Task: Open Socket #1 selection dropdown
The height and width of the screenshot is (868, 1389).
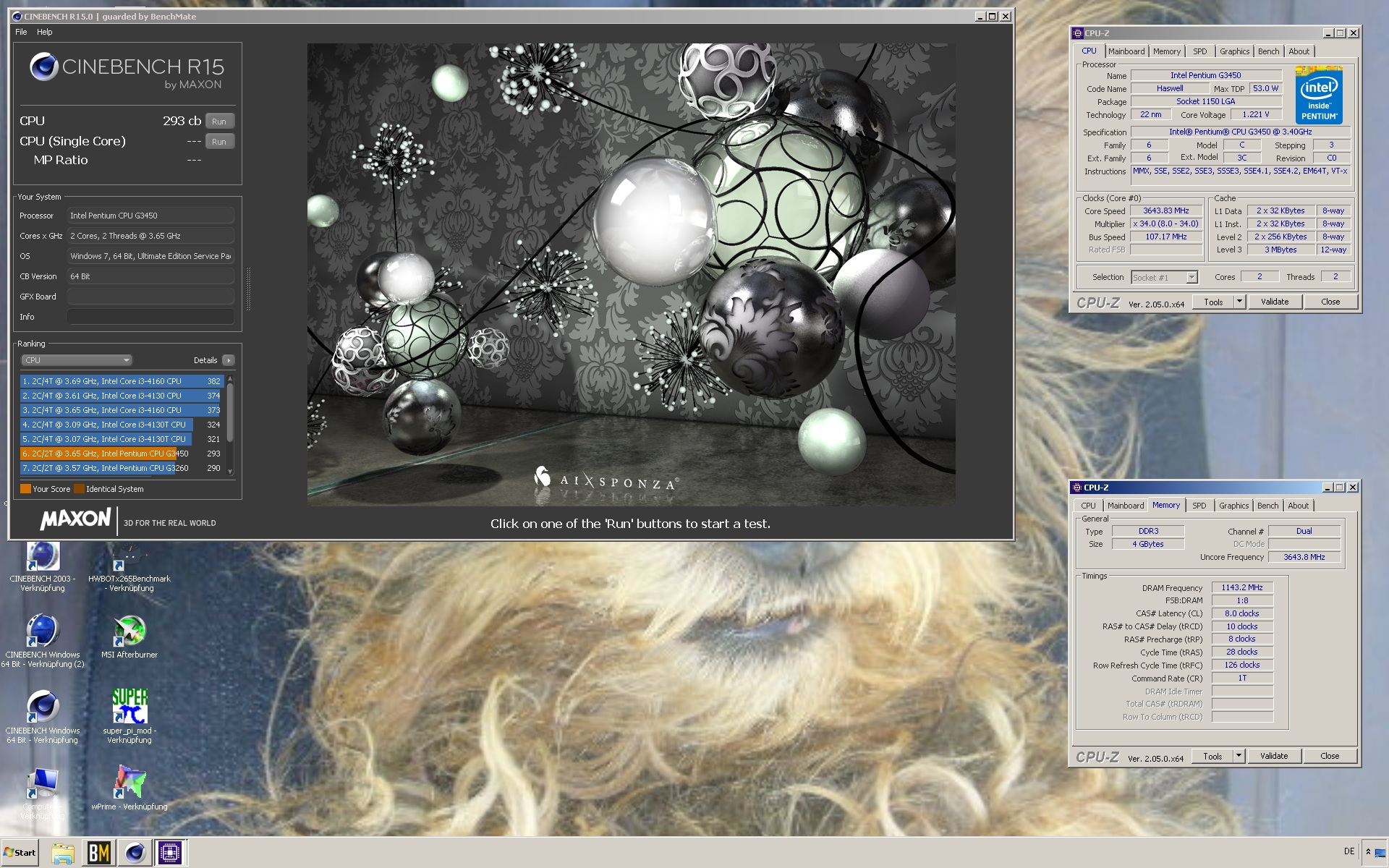Action: 1164,278
